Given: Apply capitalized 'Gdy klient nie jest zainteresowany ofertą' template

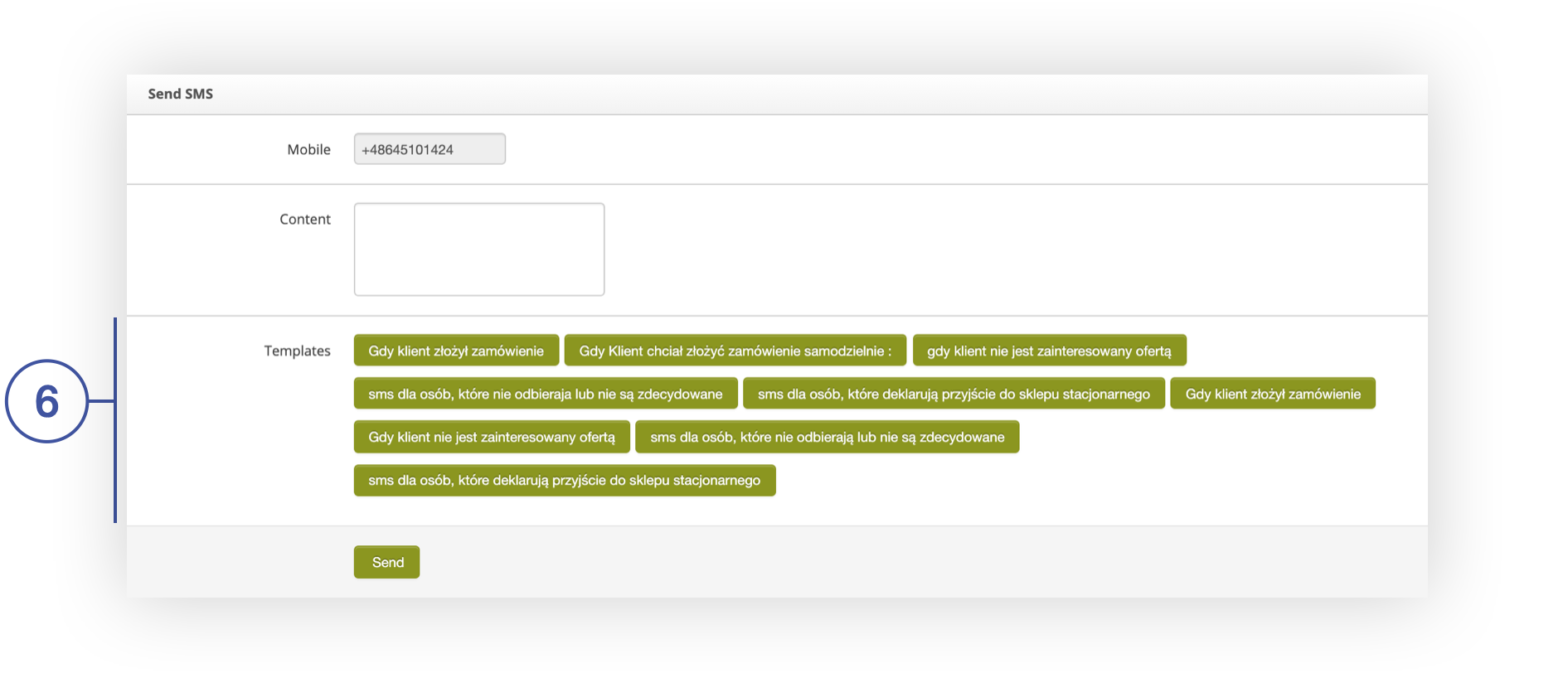Looking at the screenshot, I should pyautogui.click(x=492, y=437).
